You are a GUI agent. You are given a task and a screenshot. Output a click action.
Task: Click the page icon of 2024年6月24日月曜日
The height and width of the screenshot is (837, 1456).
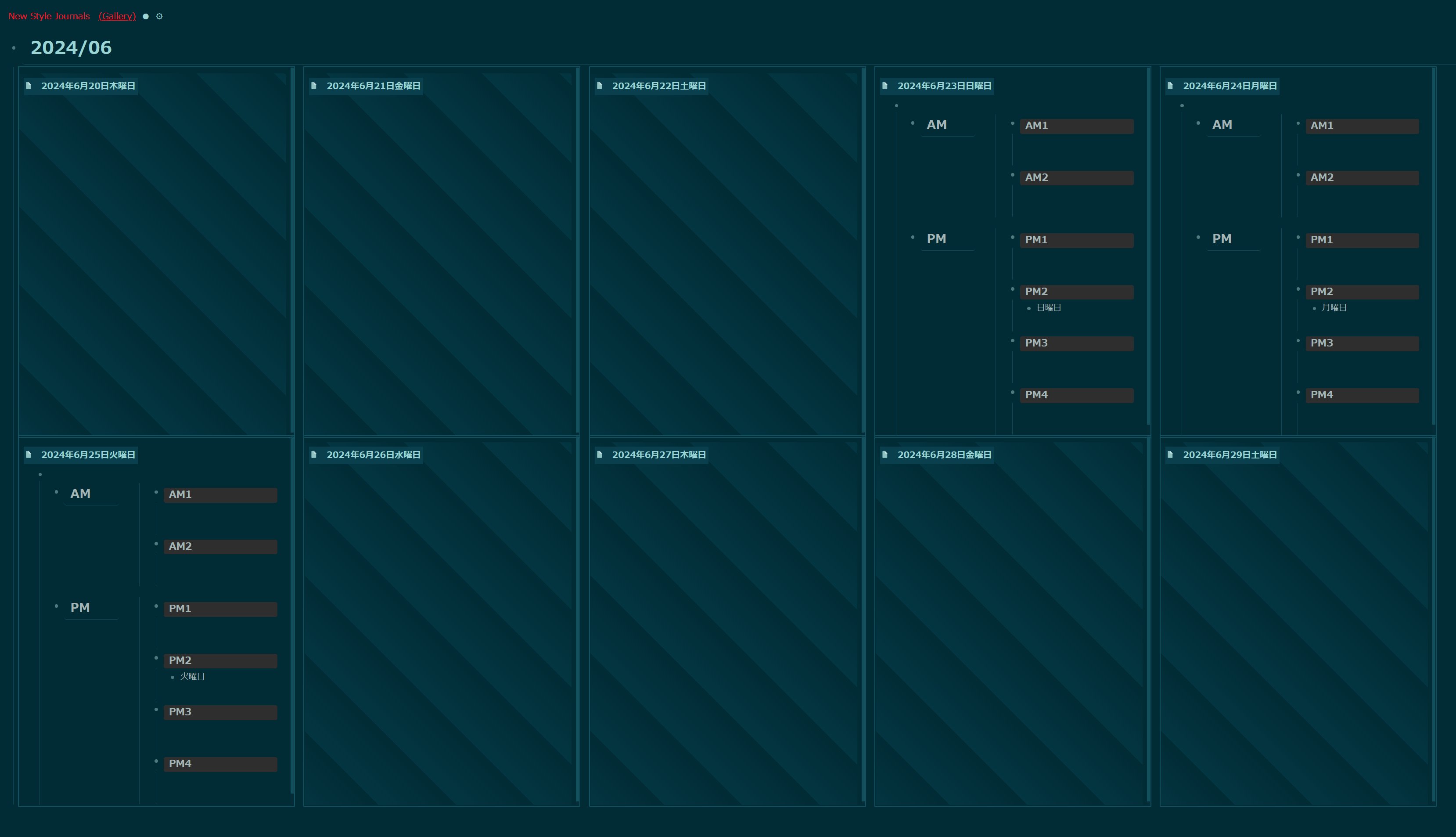1170,86
